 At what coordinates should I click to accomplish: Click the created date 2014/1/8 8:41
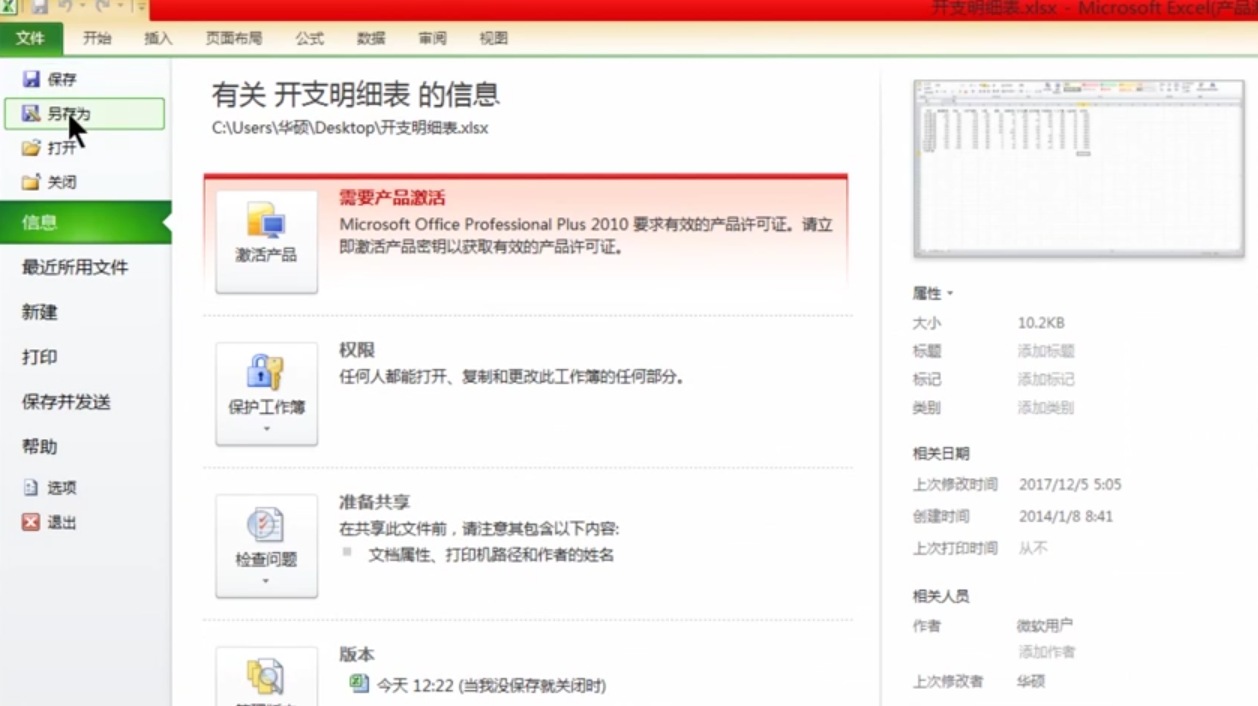[1066, 516]
